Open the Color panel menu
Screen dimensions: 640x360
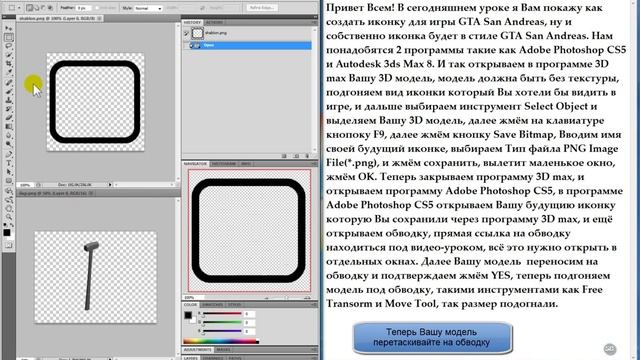pyautogui.click(x=314, y=305)
